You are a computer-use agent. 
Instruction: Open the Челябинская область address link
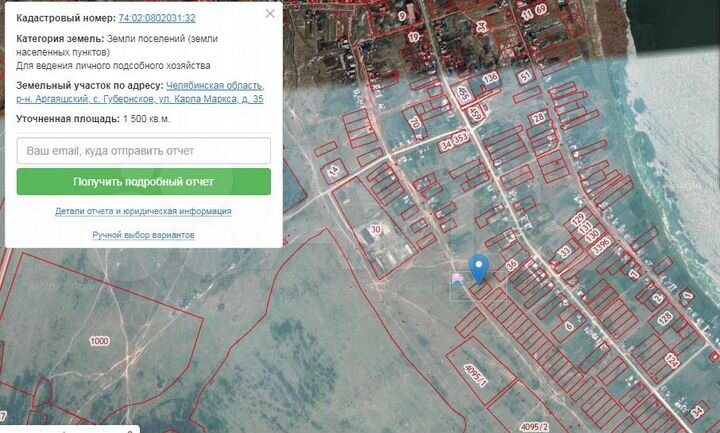[x=215, y=86]
